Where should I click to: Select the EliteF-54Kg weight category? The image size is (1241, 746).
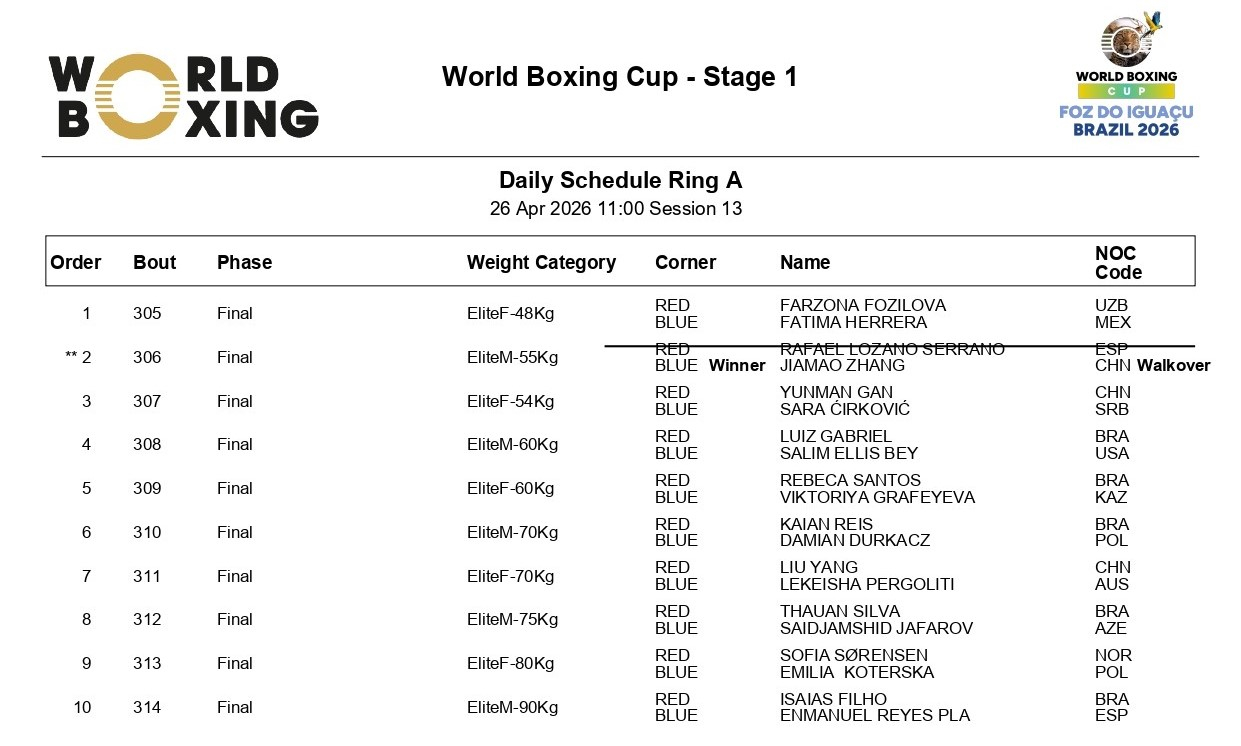(x=510, y=401)
